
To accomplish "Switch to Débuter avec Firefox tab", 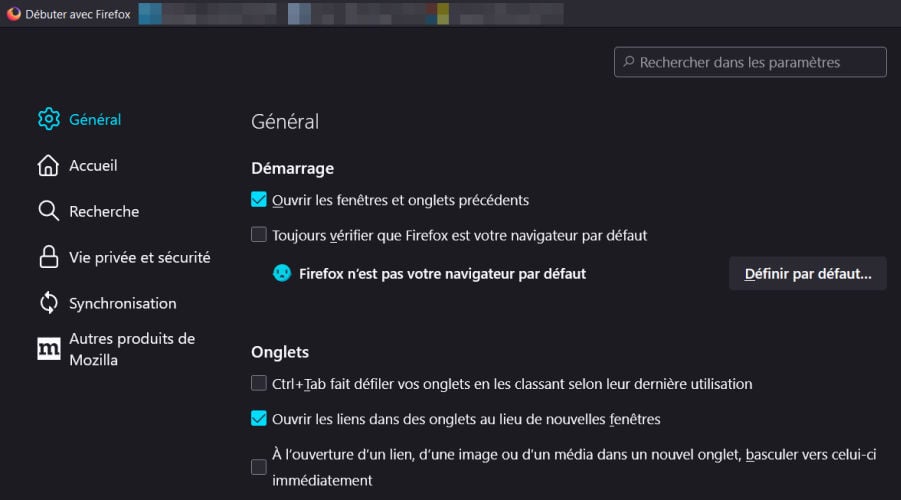I will click(x=69, y=14).
